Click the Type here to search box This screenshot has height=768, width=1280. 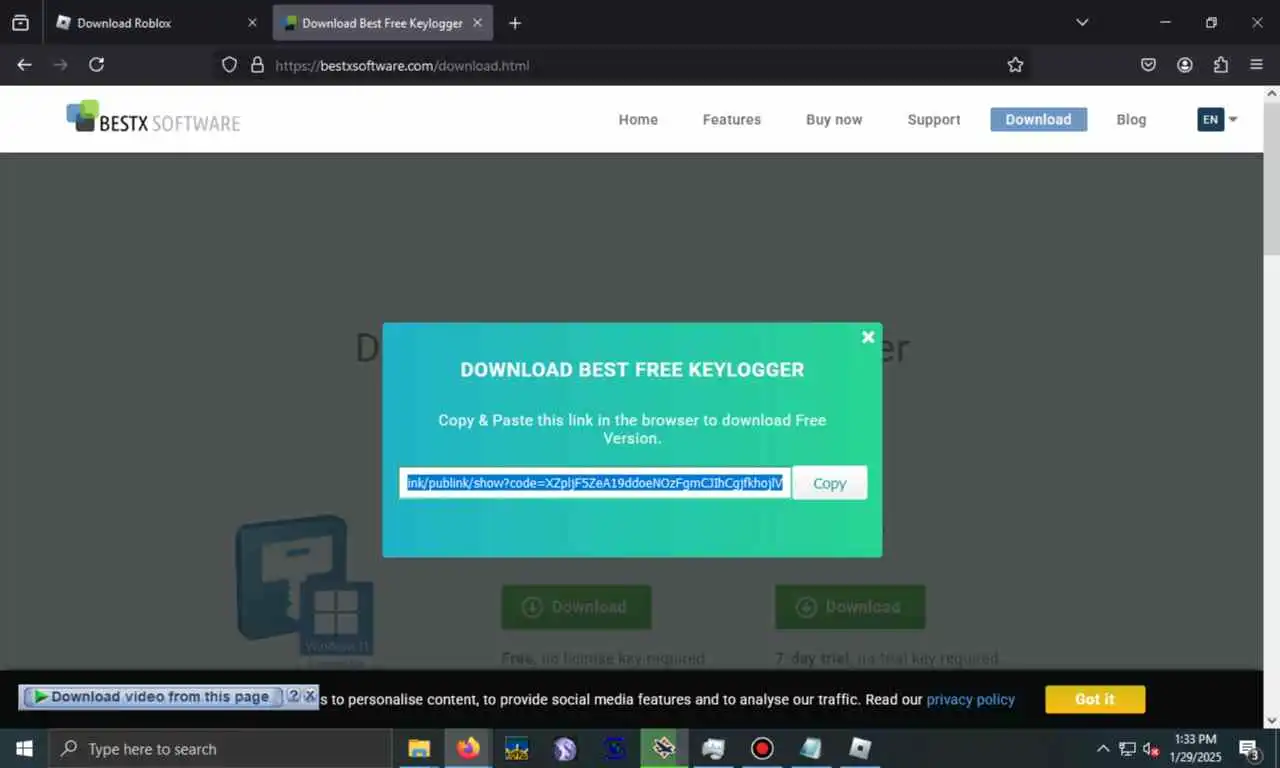click(x=220, y=748)
